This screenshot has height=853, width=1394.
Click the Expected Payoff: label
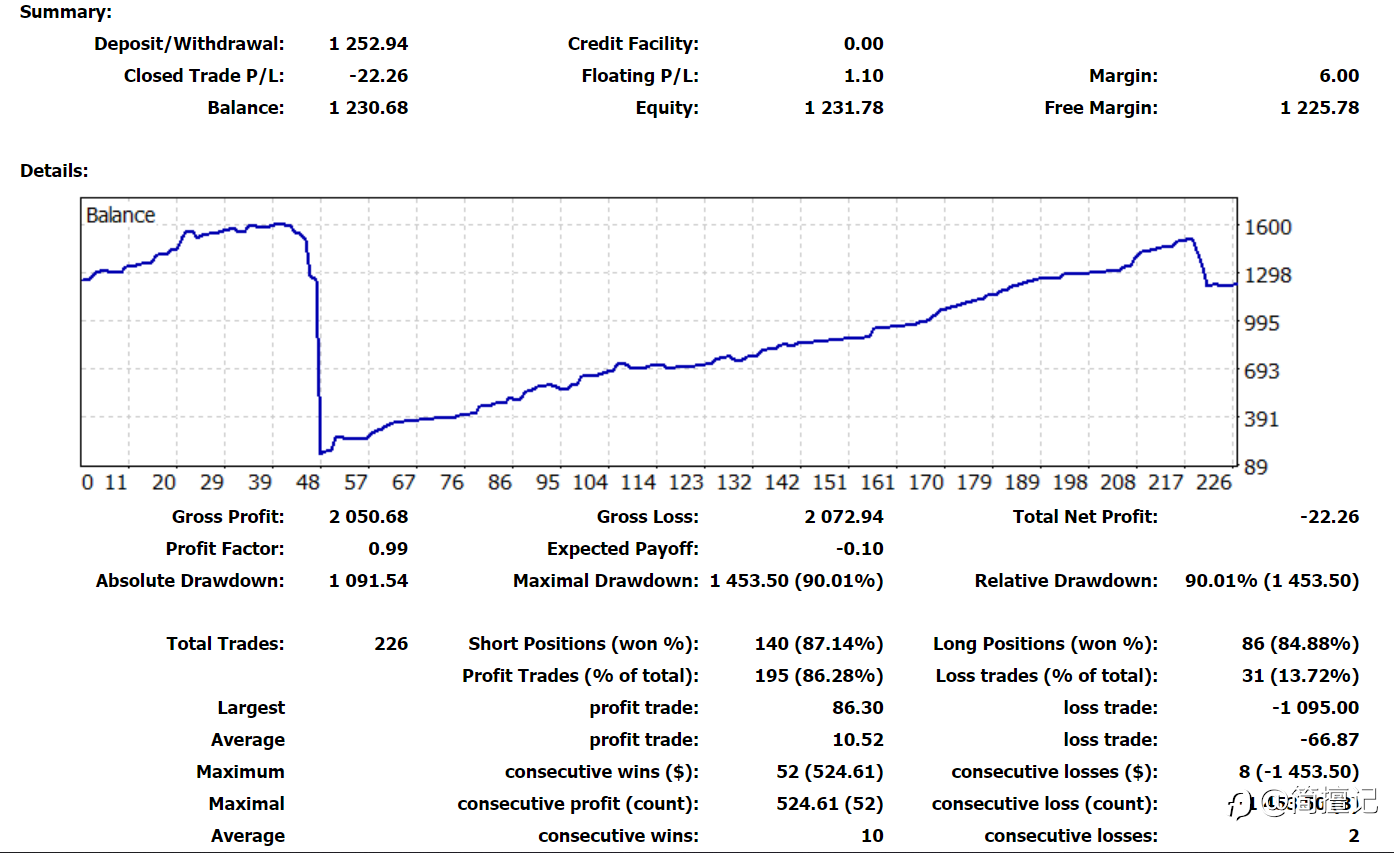tap(623, 549)
